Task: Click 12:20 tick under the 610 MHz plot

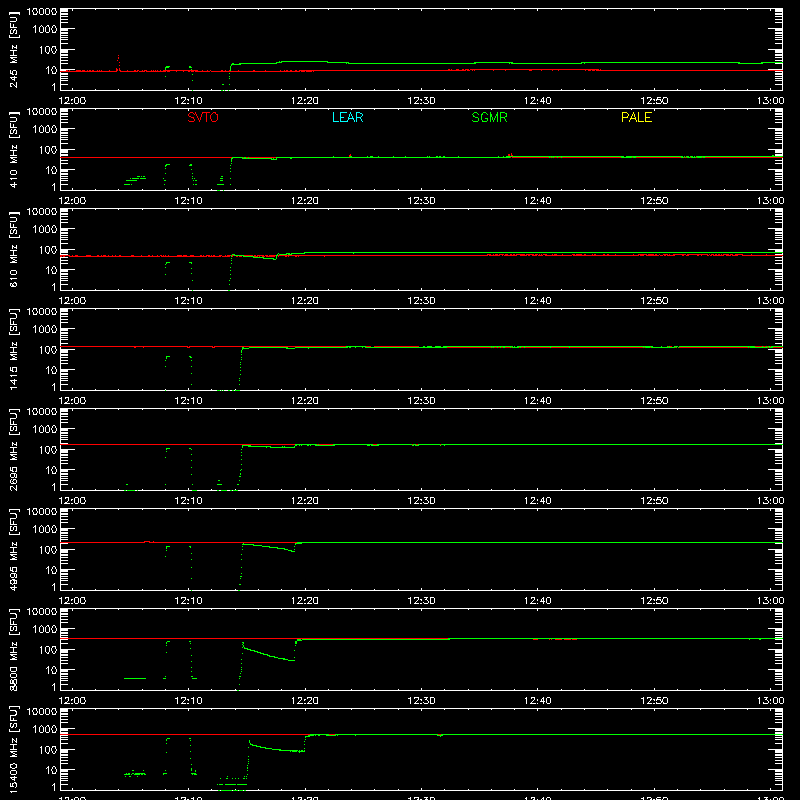Action: click(305, 301)
